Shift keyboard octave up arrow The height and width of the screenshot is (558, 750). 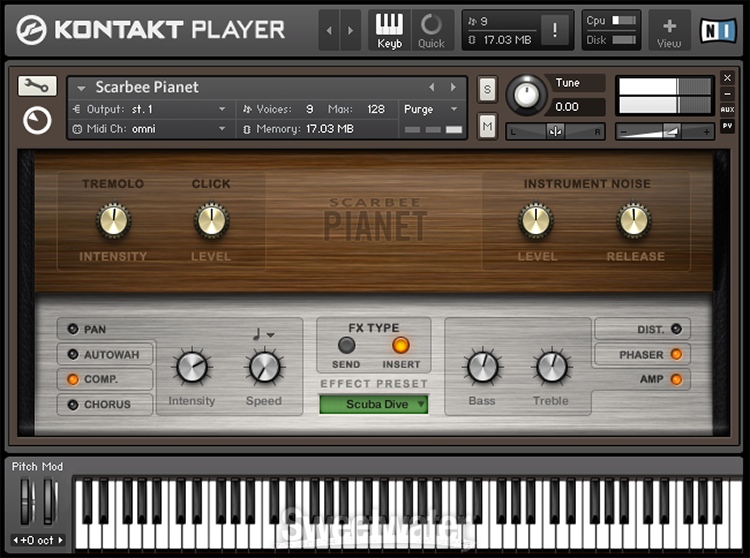(60, 540)
